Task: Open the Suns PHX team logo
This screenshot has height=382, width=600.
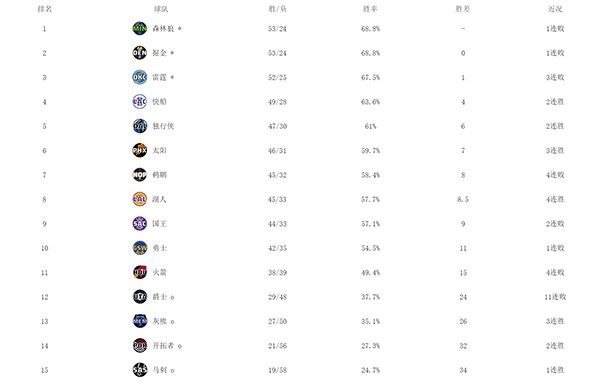Action: pyautogui.click(x=140, y=150)
